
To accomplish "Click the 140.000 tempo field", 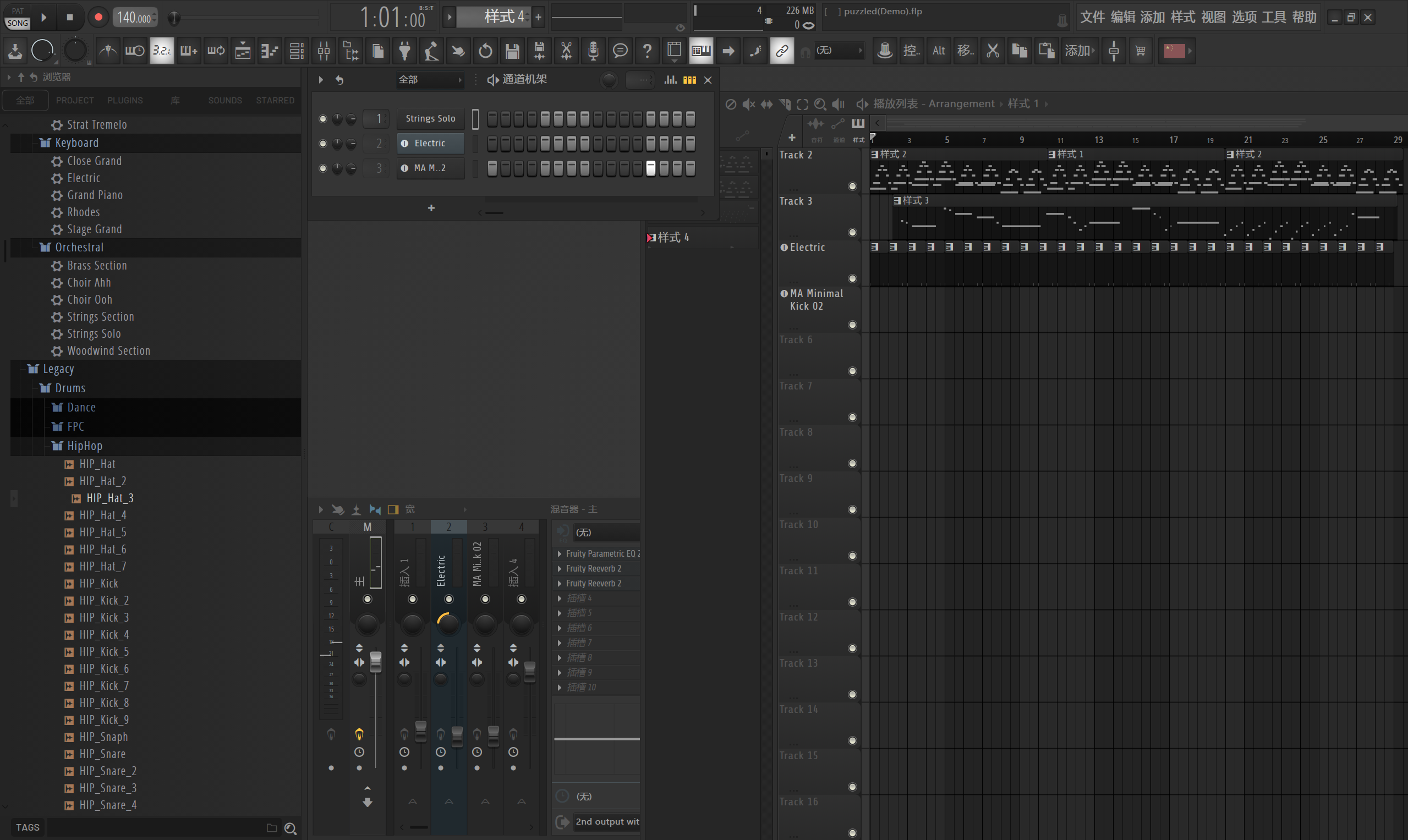I will (x=135, y=18).
